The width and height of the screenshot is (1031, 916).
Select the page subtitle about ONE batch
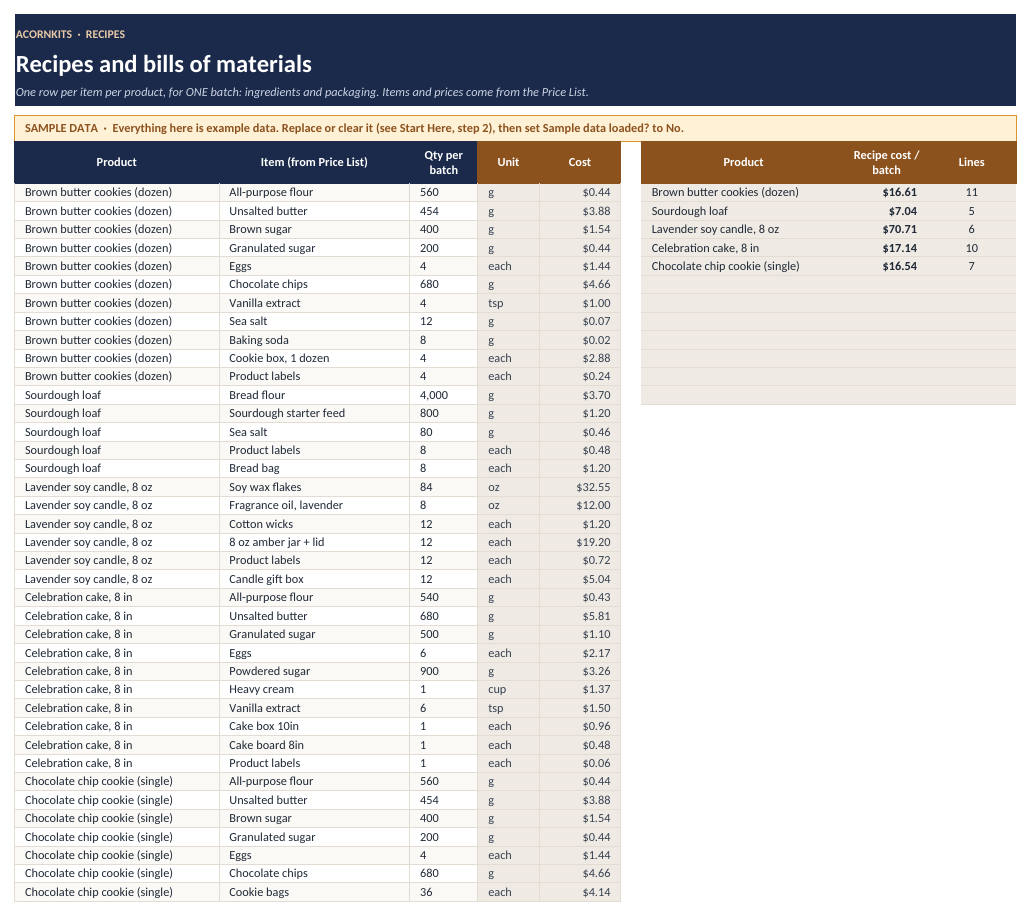click(x=302, y=92)
